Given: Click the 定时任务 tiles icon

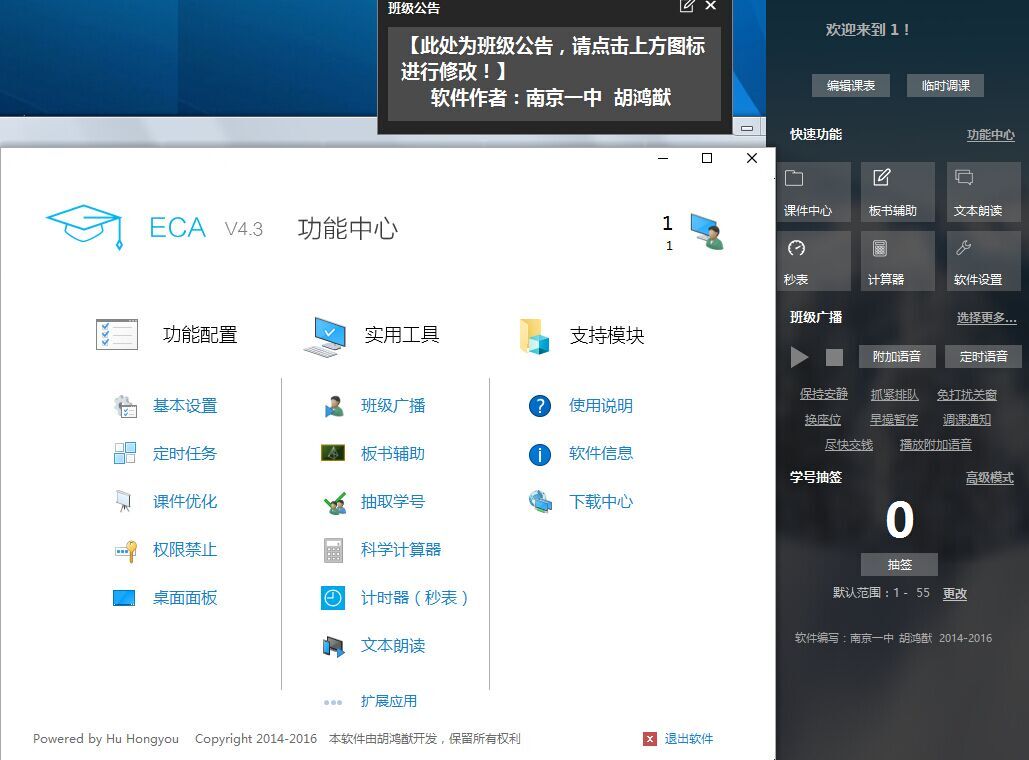Looking at the screenshot, I should tap(125, 454).
